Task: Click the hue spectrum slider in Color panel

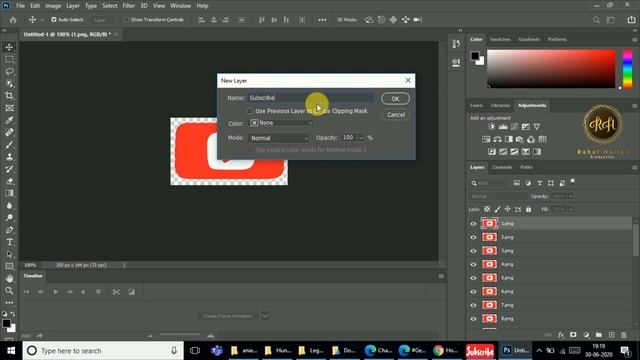Action: [627, 69]
